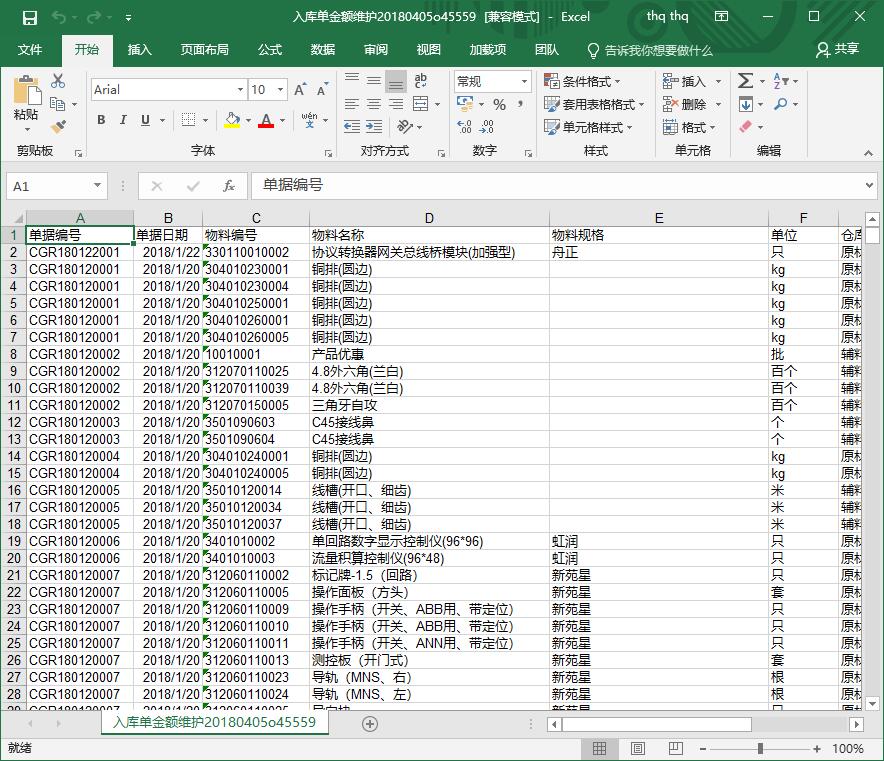The height and width of the screenshot is (761, 884).
Task: Open the Arial font name dropdown
Action: [237, 90]
